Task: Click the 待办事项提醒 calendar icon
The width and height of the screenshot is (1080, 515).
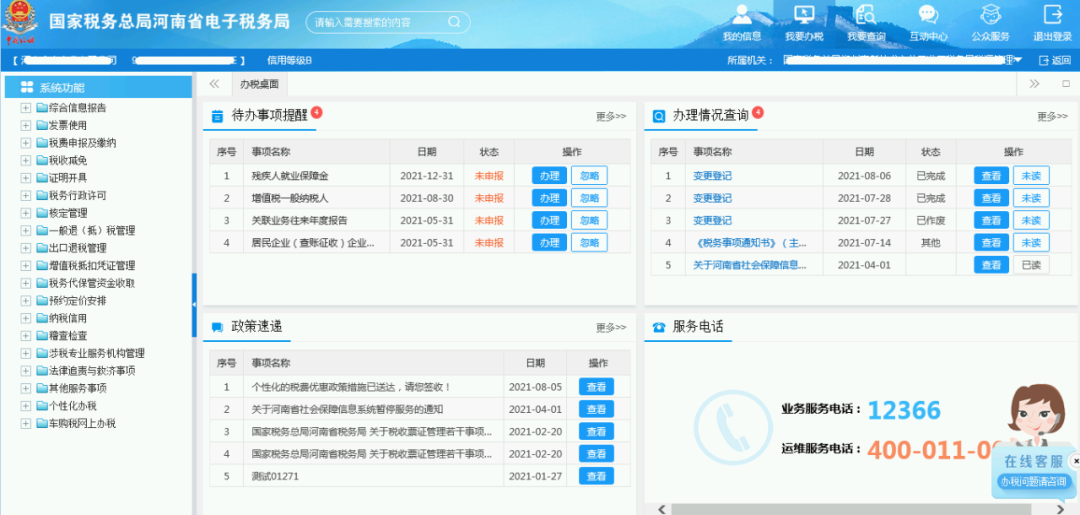Action: pyautogui.click(x=217, y=116)
